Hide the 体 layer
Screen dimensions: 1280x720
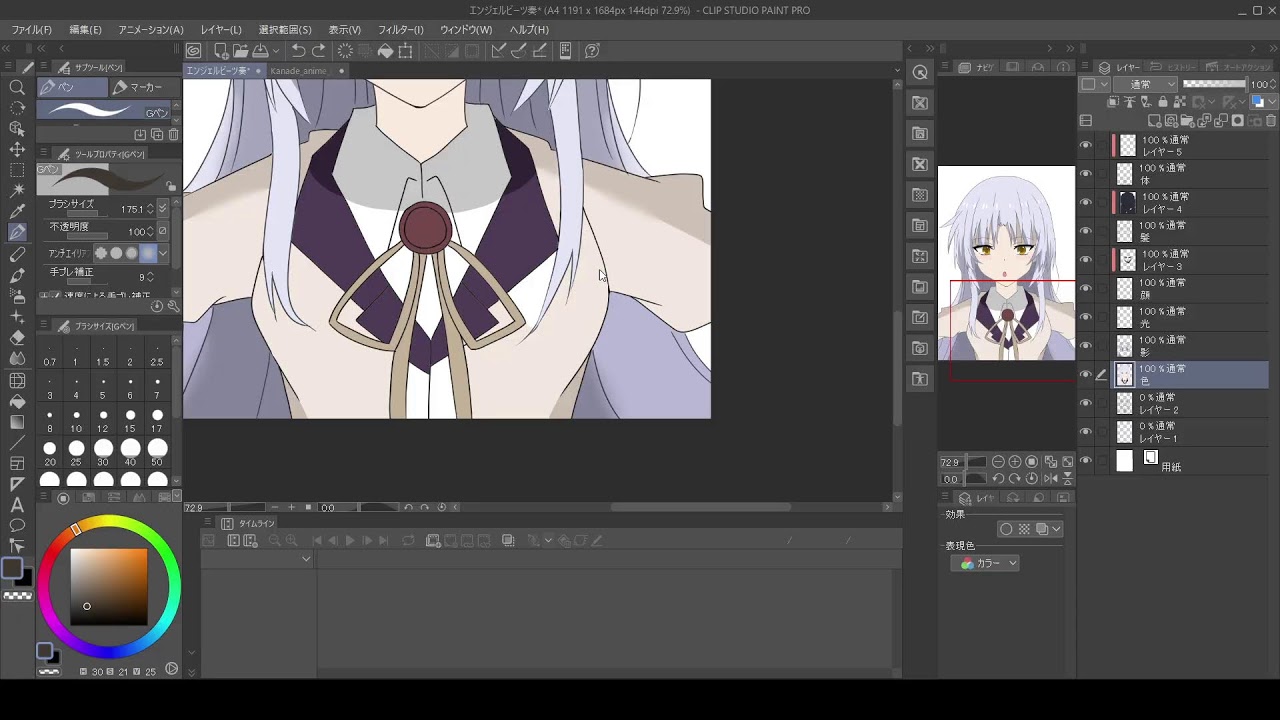point(1086,174)
